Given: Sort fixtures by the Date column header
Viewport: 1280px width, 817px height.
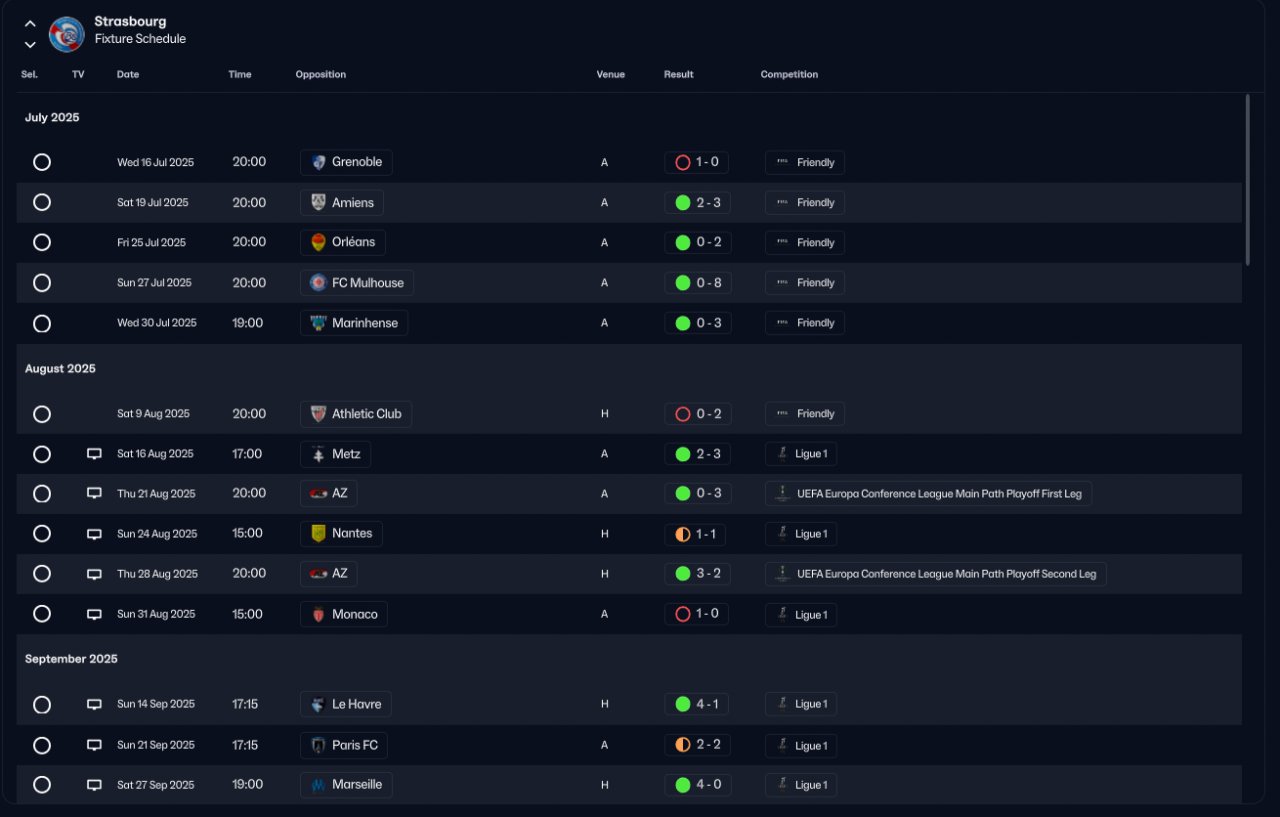Looking at the screenshot, I should pos(128,75).
